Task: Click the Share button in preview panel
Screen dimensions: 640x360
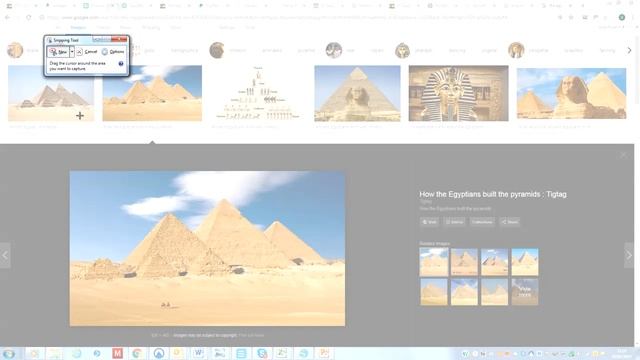Action: [510, 222]
